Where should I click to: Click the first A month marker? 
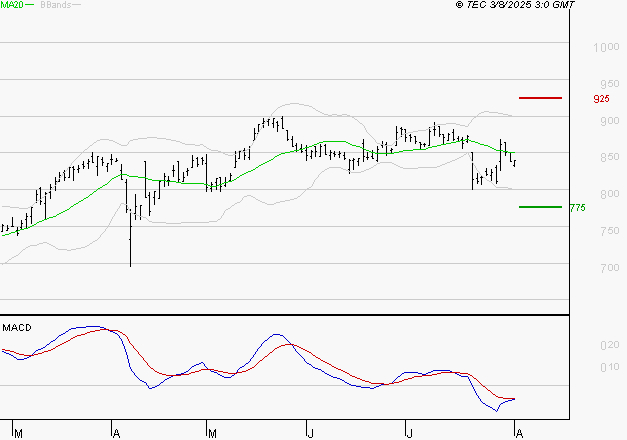(116, 433)
